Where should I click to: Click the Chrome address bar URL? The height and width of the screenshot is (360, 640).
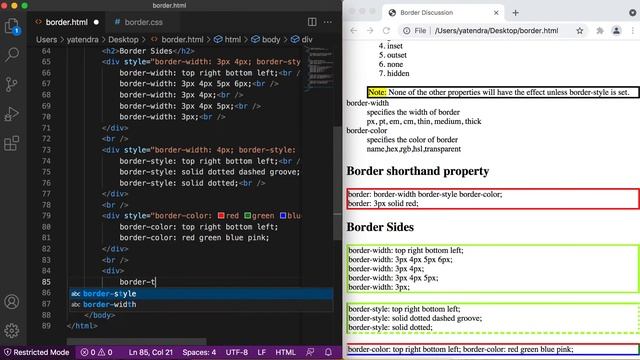[496, 31]
